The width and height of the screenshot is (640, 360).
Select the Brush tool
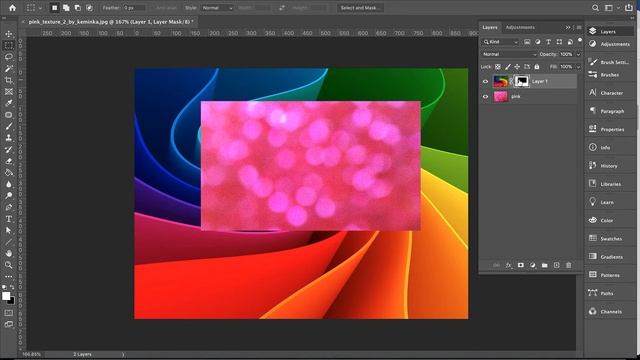[x=9, y=127]
